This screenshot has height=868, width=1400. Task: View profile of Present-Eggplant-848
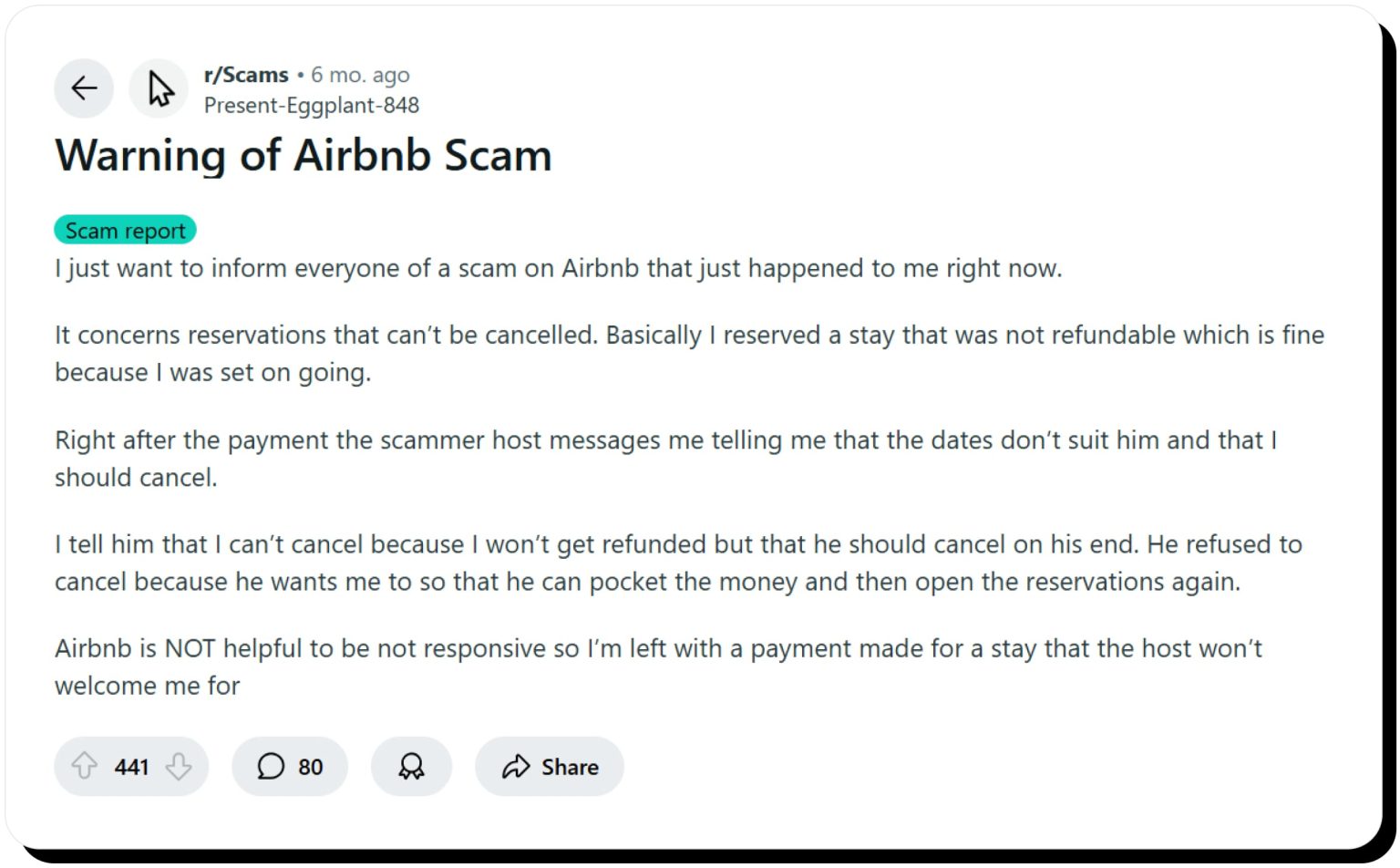click(x=311, y=105)
